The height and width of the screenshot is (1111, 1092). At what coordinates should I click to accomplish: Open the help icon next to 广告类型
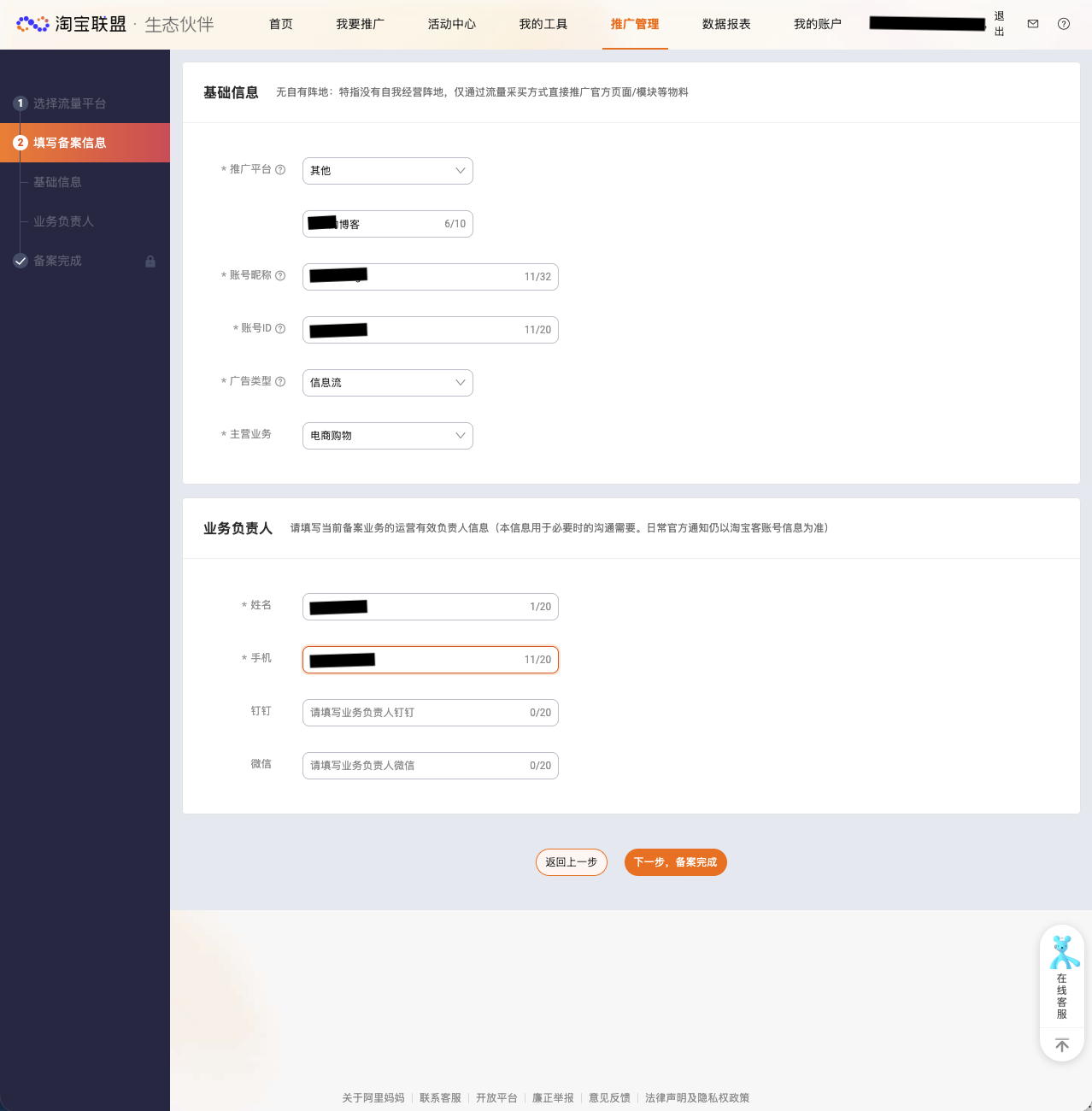coord(281,381)
